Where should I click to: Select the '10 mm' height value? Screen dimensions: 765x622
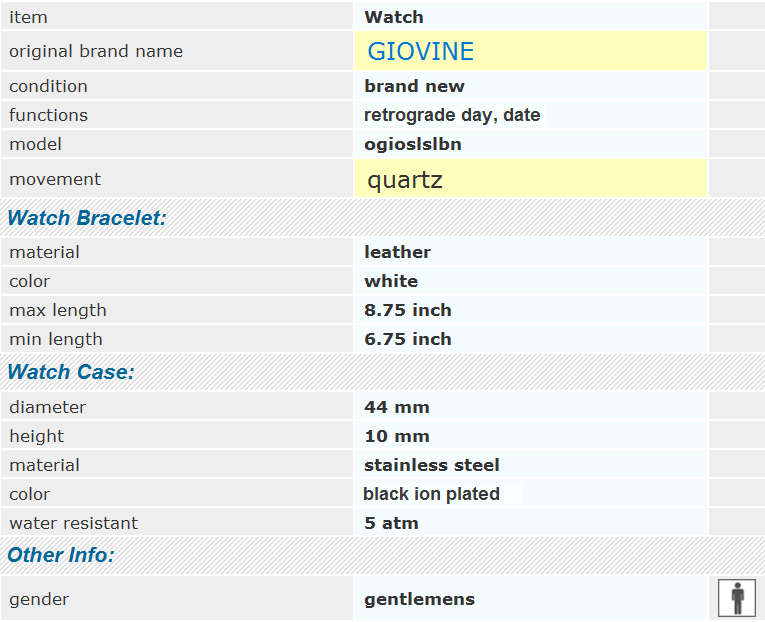[x=397, y=436]
